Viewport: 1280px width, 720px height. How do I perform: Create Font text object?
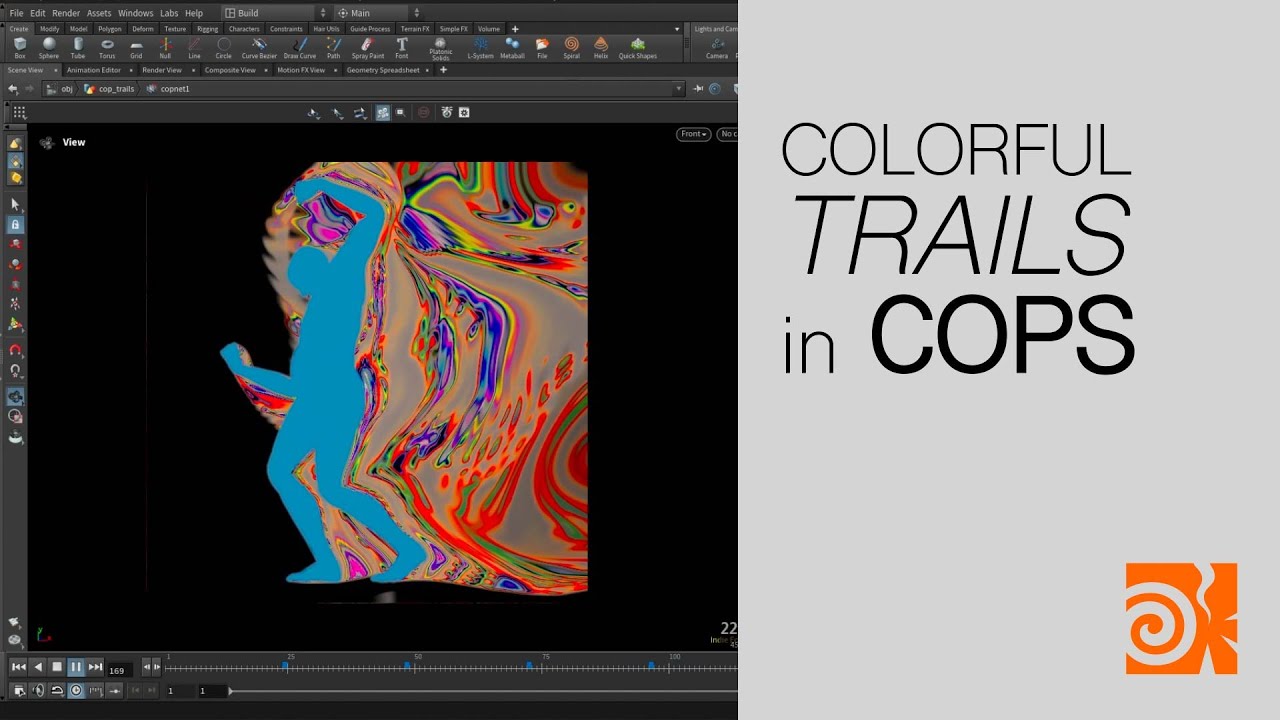click(x=402, y=48)
